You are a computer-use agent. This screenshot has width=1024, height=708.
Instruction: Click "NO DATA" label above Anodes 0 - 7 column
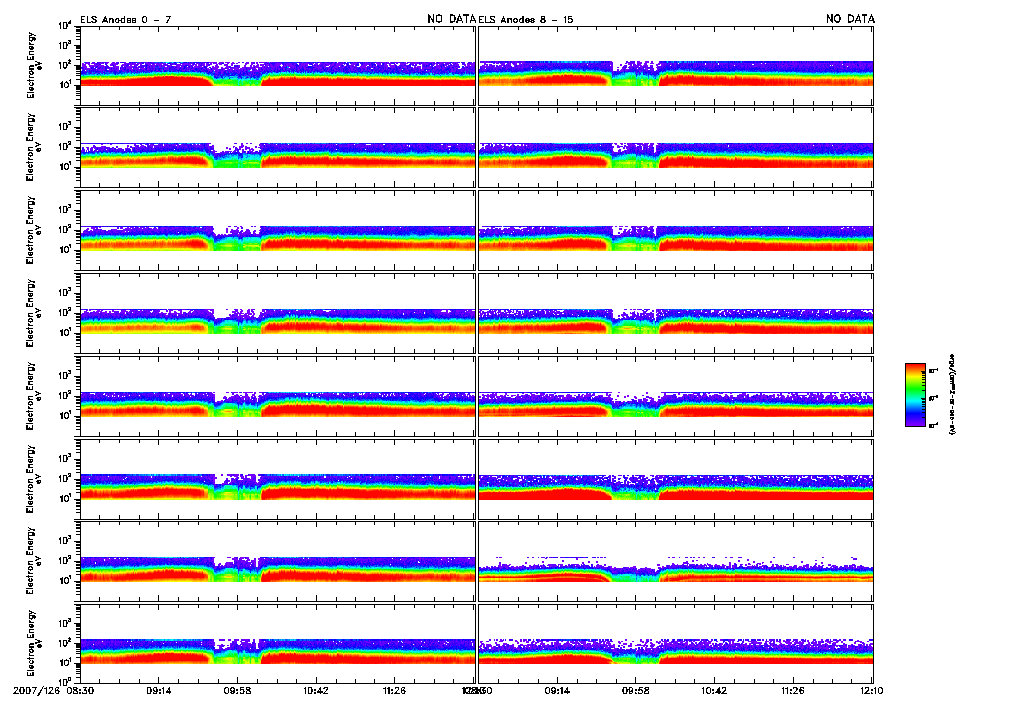(x=451, y=19)
